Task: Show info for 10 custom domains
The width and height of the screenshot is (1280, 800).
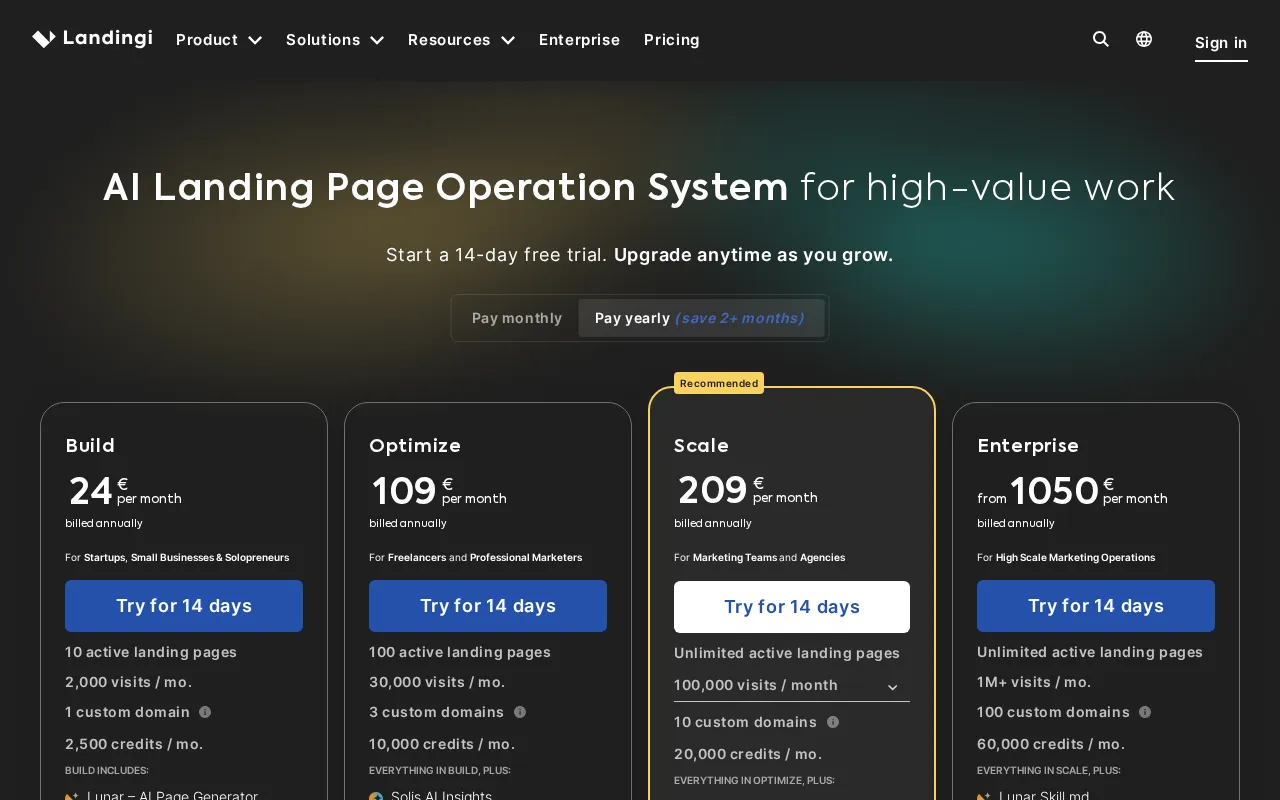Action: (833, 722)
